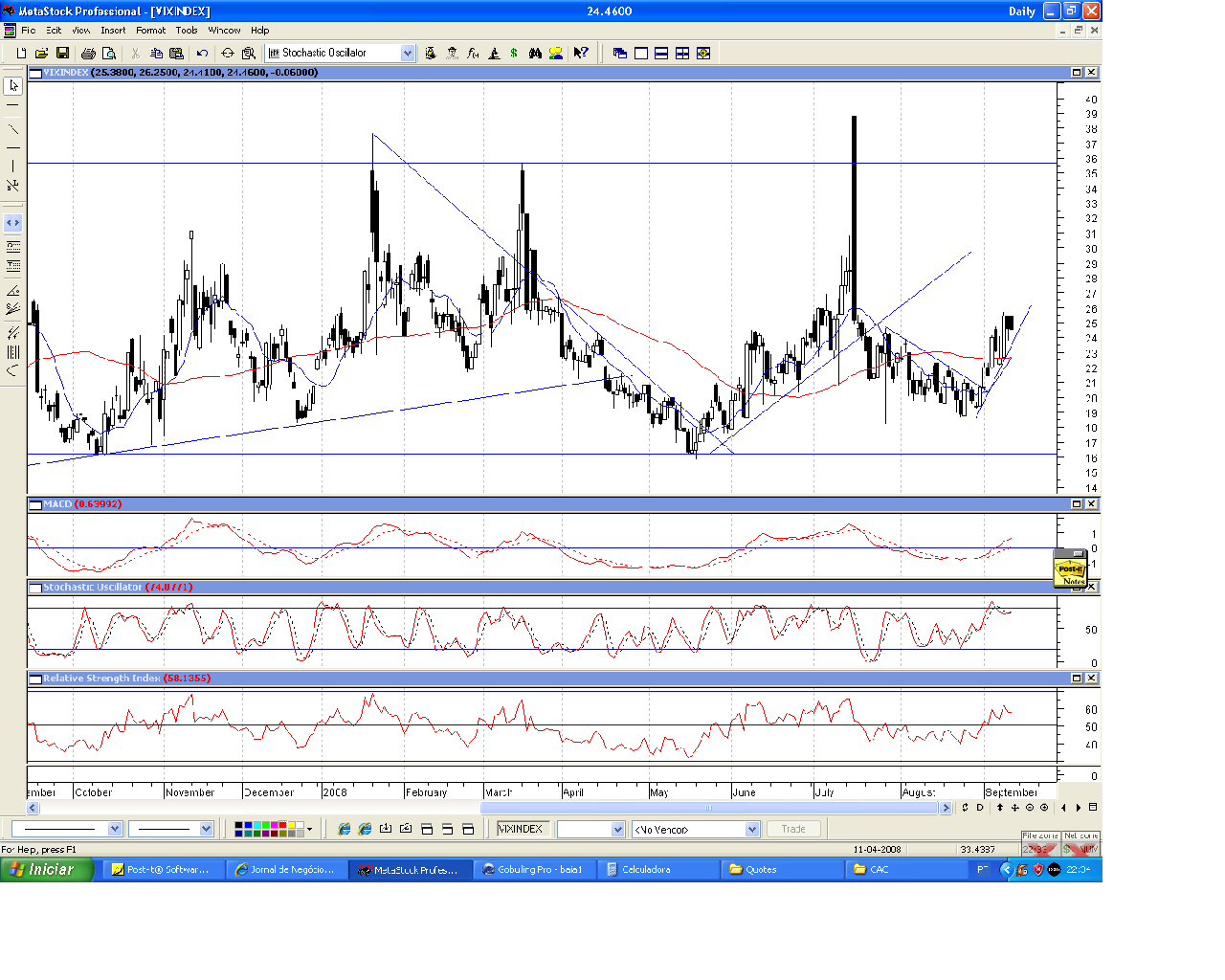Select the horizontal line drawing tool
This screenshot has width=1225, height=980.
(13, 148)
